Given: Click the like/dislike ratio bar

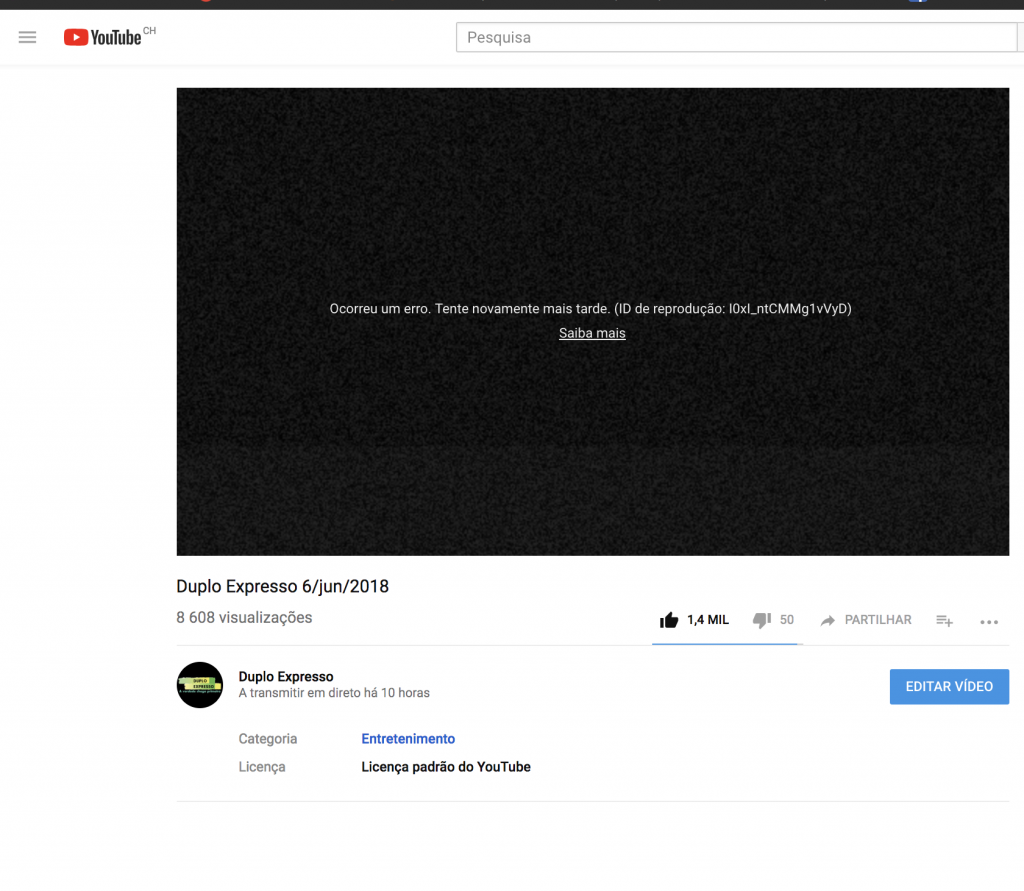Looking at the screenshot, I should click(x=726, y=644).
